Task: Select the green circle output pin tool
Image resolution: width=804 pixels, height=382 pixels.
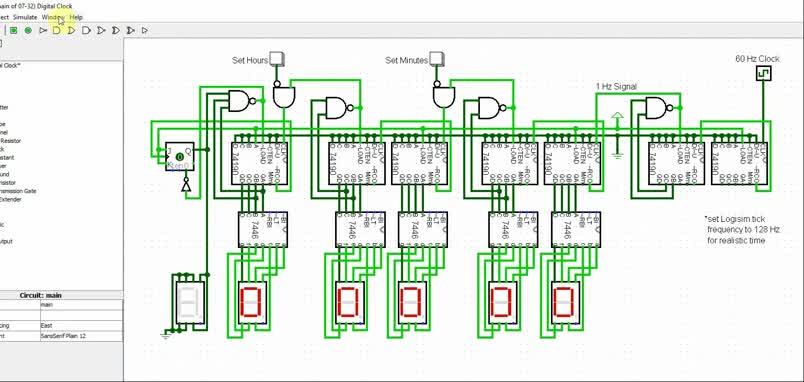Action: [x=28, y=31]
